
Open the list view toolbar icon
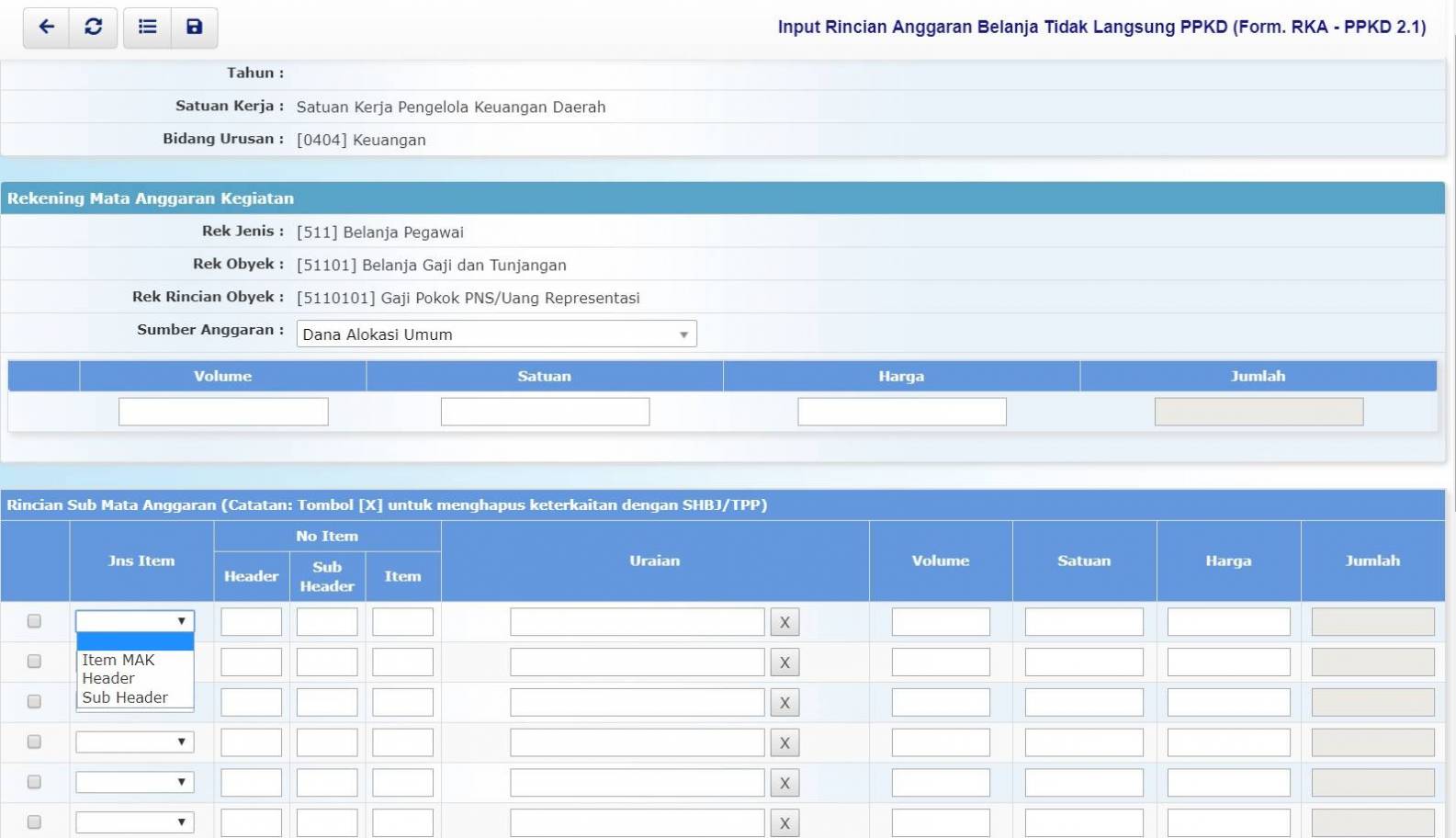(x=147, y=27)
